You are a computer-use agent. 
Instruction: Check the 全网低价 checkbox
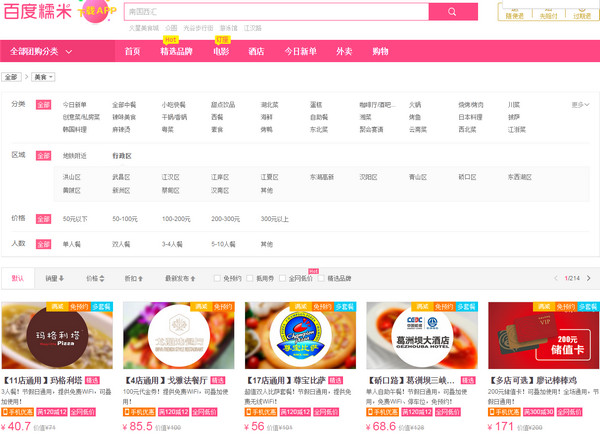coord(282,278)
